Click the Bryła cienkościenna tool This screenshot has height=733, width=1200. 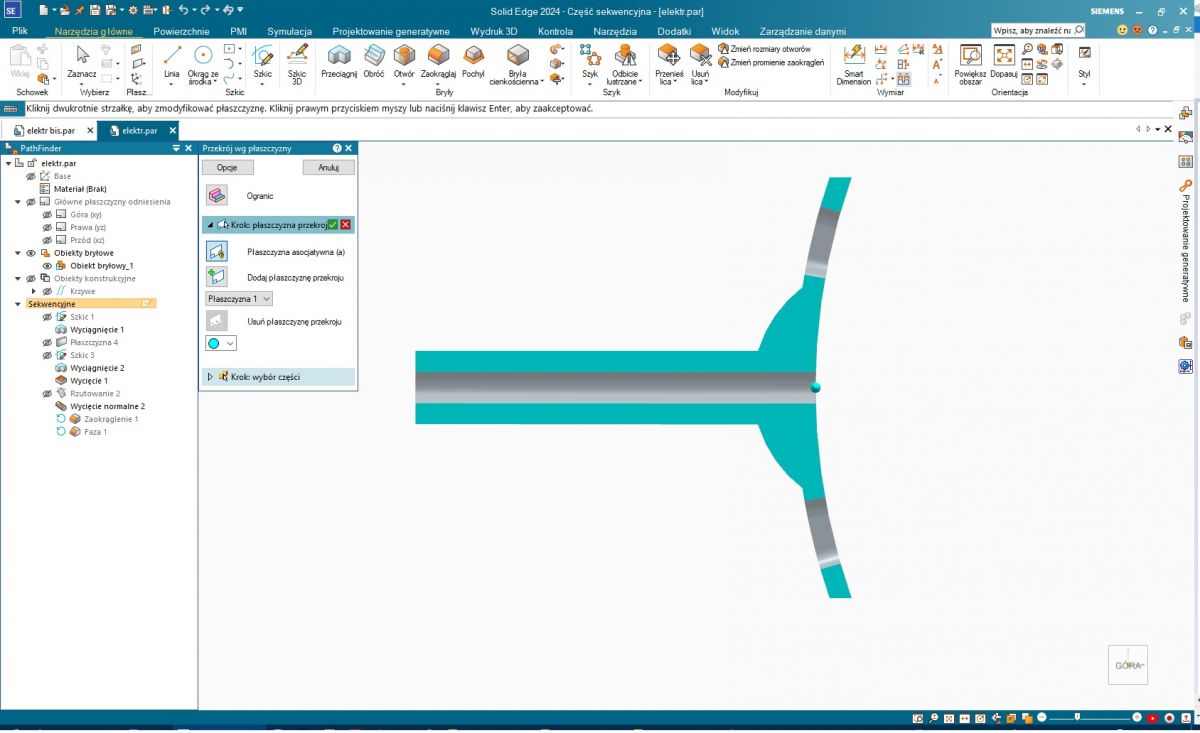(517, 64)
